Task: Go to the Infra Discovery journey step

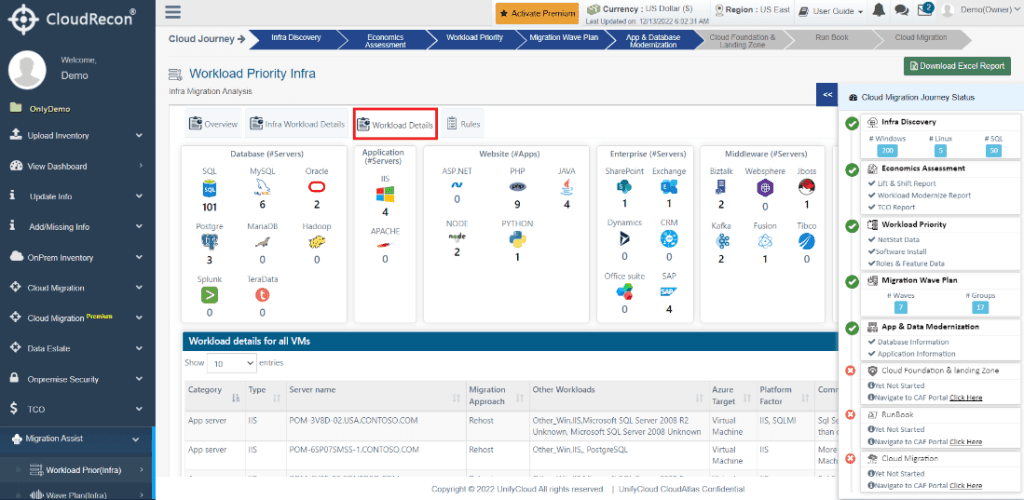Action: tap(295, 38)
